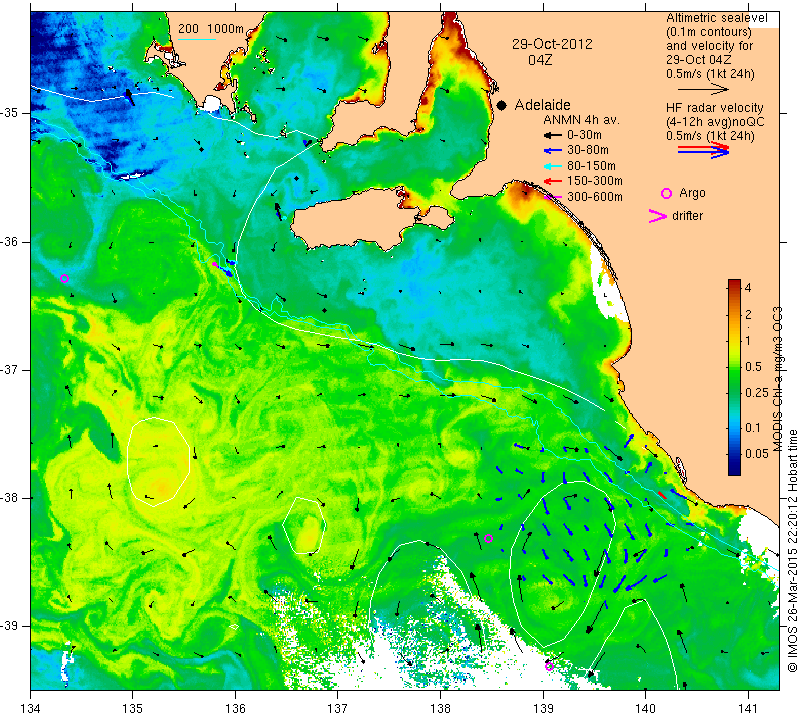
Task: Click the '200 1000m' depth contour label
Action: tap(211, 29)
